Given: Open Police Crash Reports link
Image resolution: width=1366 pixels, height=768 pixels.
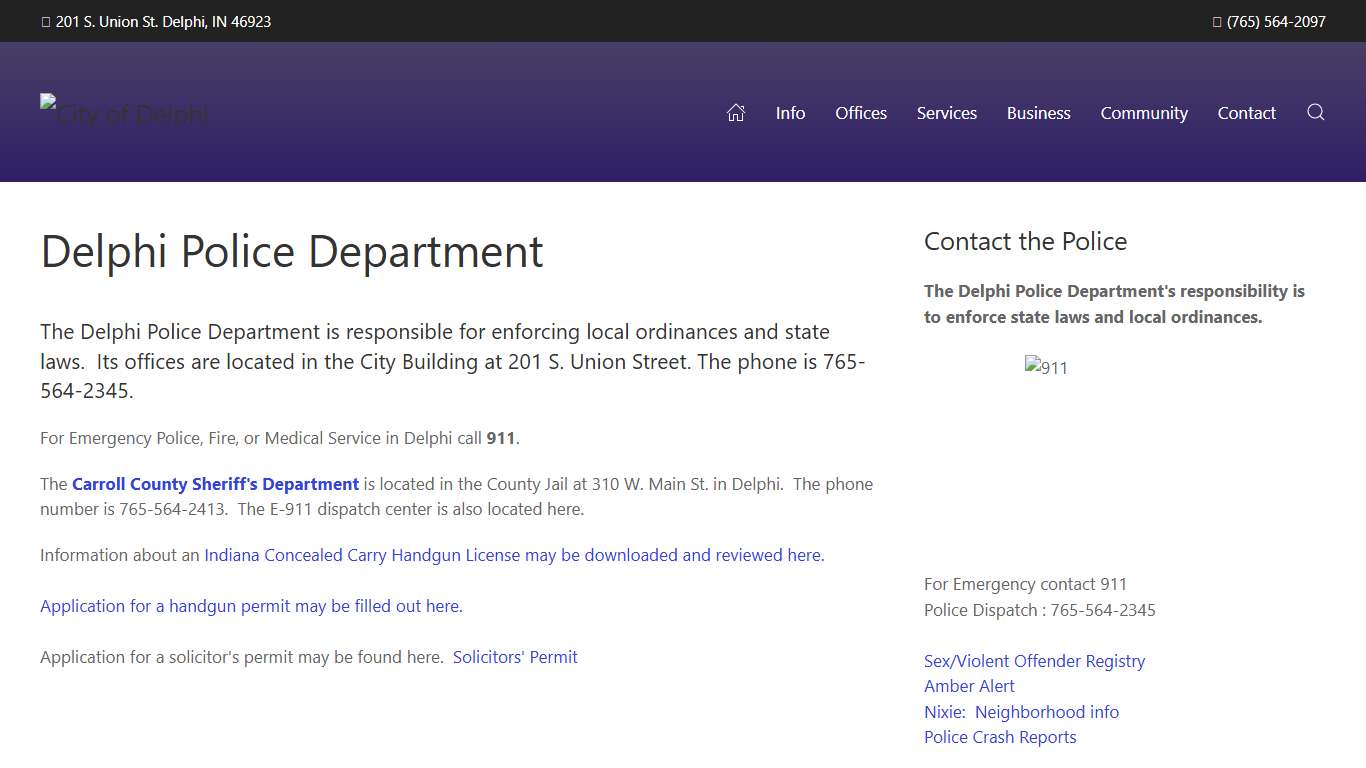Looking at the screenshot, I should 1000,737.
